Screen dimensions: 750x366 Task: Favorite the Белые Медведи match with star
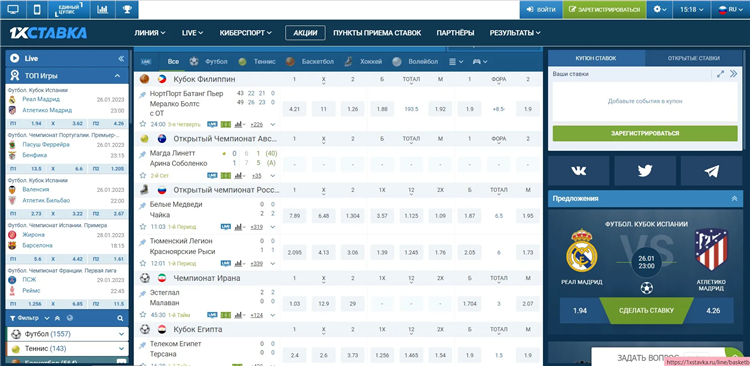(143, 227)
